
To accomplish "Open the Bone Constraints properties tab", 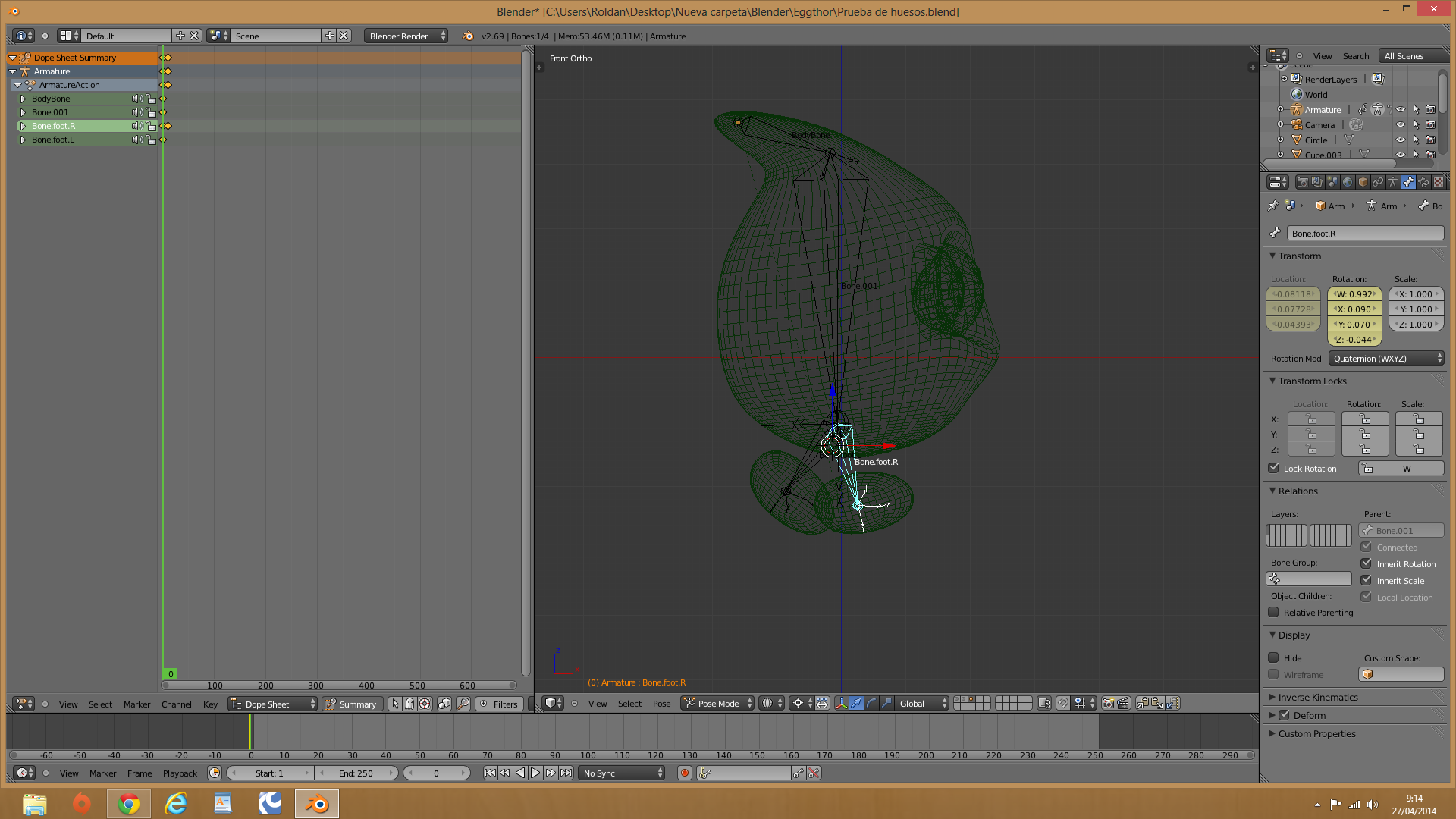I will click(x=1423, y=182).
